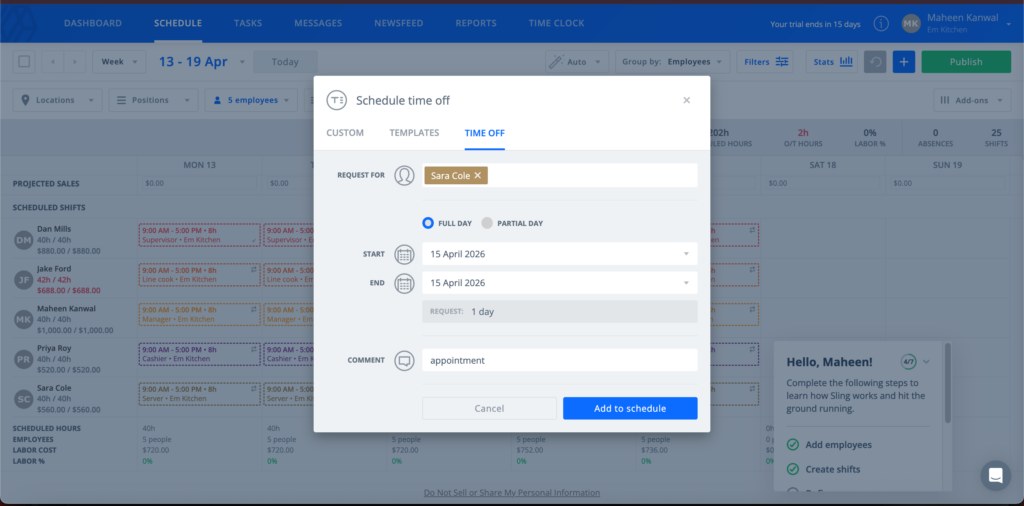Screen dimensions: 1024x506
Task: Open the Positions filter dropdown
Action: (x=153, y=100)
